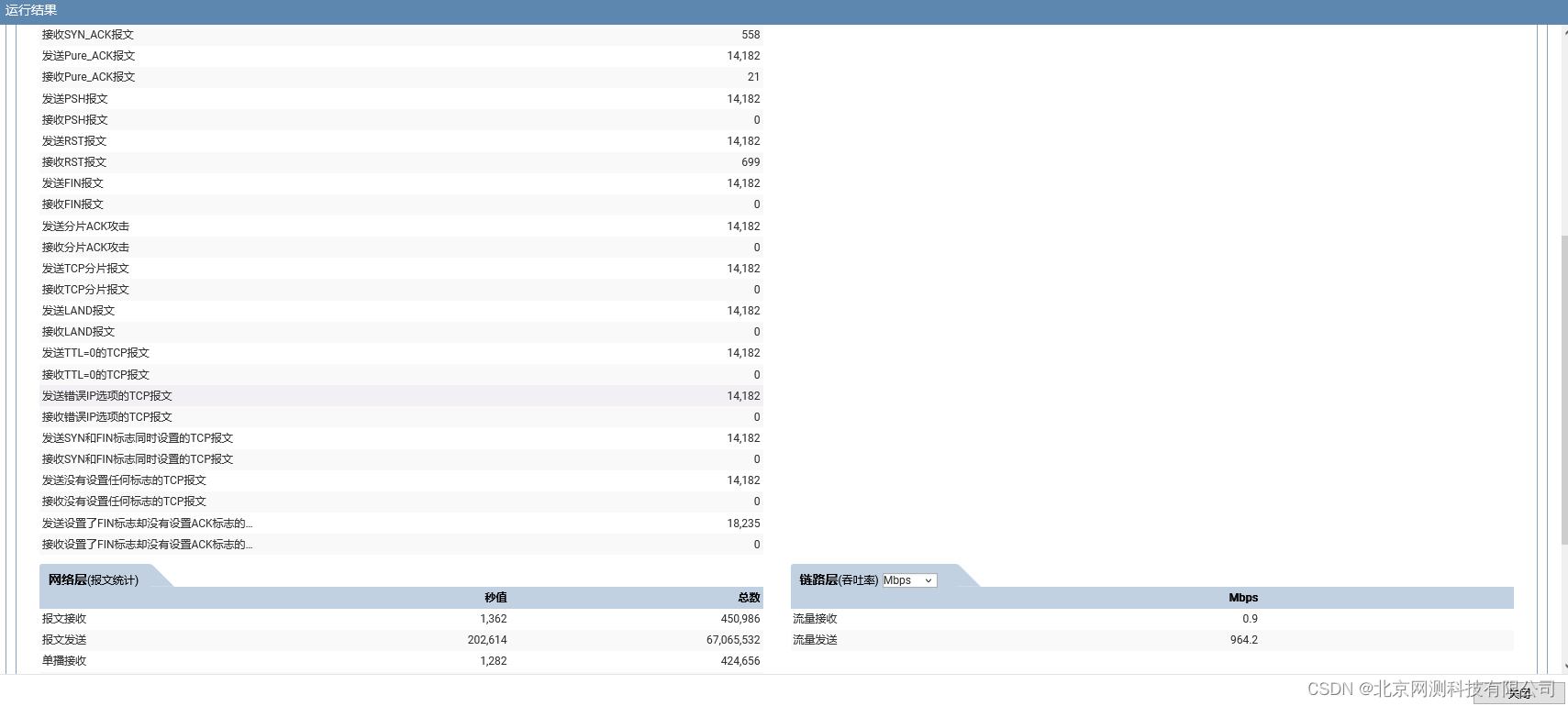Select the 接收TCP分片报文 row label
1568x706 pixels.
(x=85, y=290)
